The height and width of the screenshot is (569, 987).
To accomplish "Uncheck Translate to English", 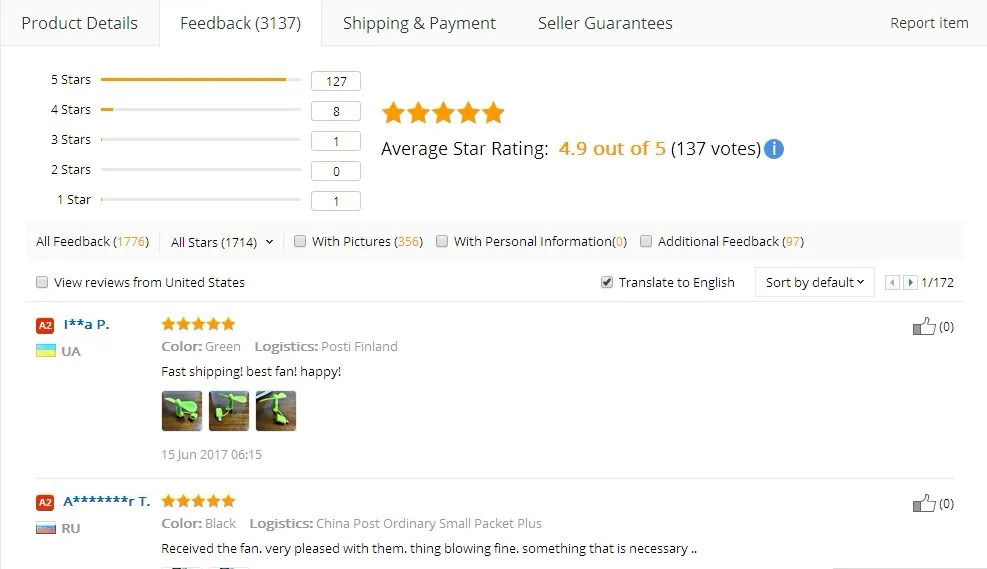I will point(607,282).
